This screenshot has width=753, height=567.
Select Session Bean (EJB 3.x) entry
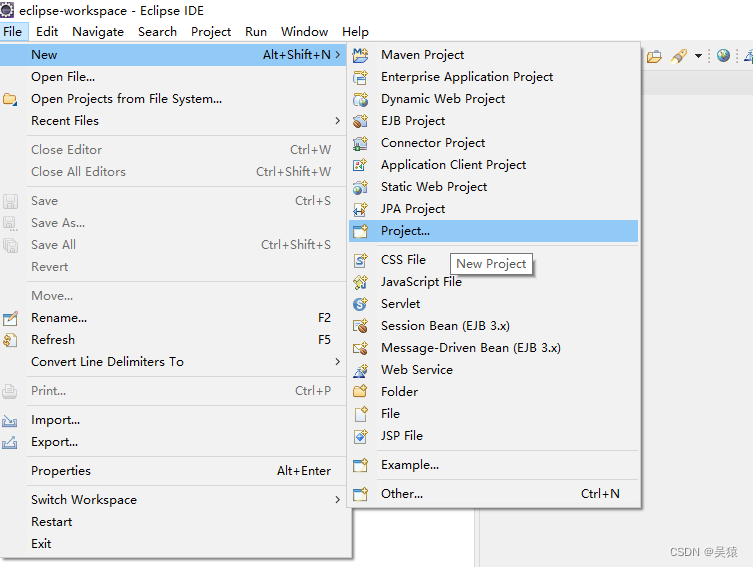click(494, 326)
